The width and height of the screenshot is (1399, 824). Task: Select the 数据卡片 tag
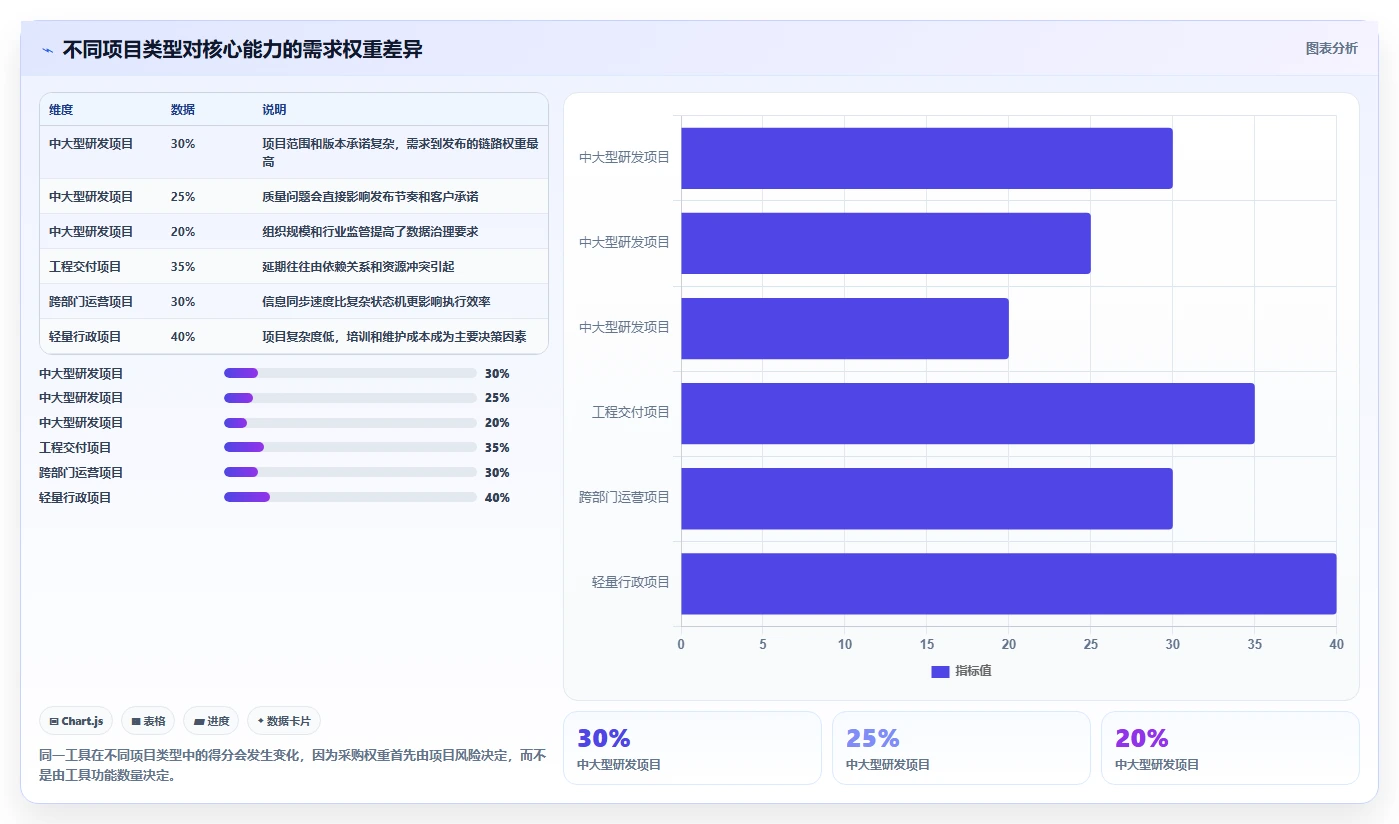(284, 721)
